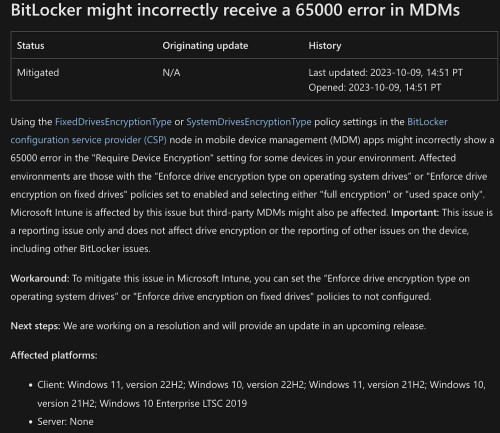Open the SystemDrivesEncryptionType policy link
This screenshot has width=500, height=433.
[x=249, y=122]
